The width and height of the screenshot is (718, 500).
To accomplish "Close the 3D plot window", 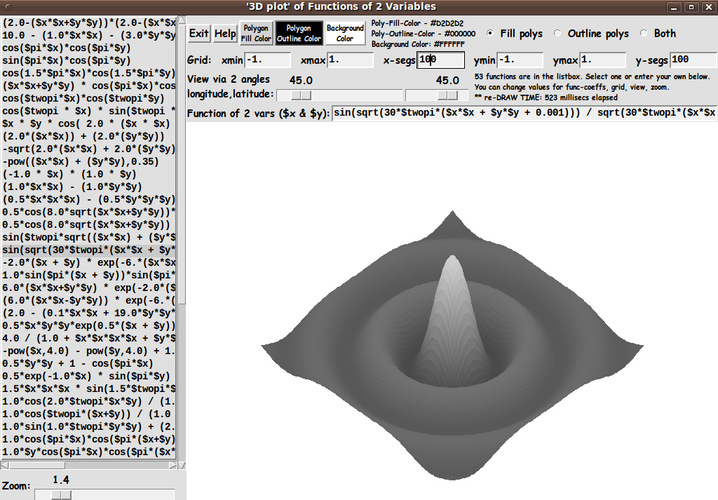I will click(709, 7).
